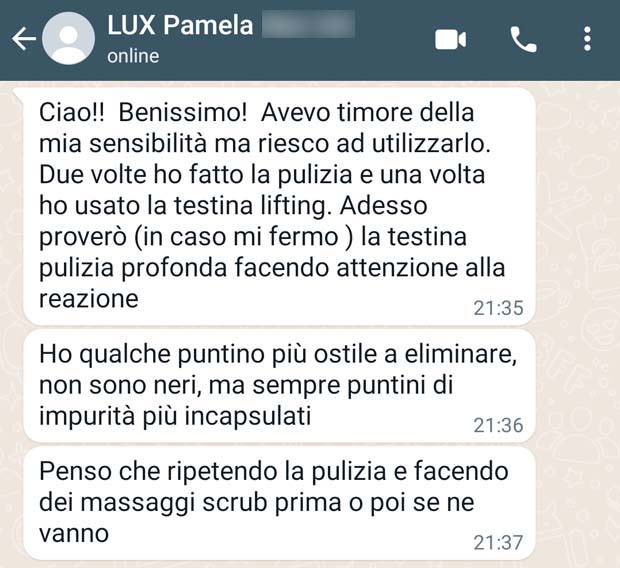Viewport: 620px width, 568px height.
Task: Tap the word reazione in first message
Action: pos(89,299)
